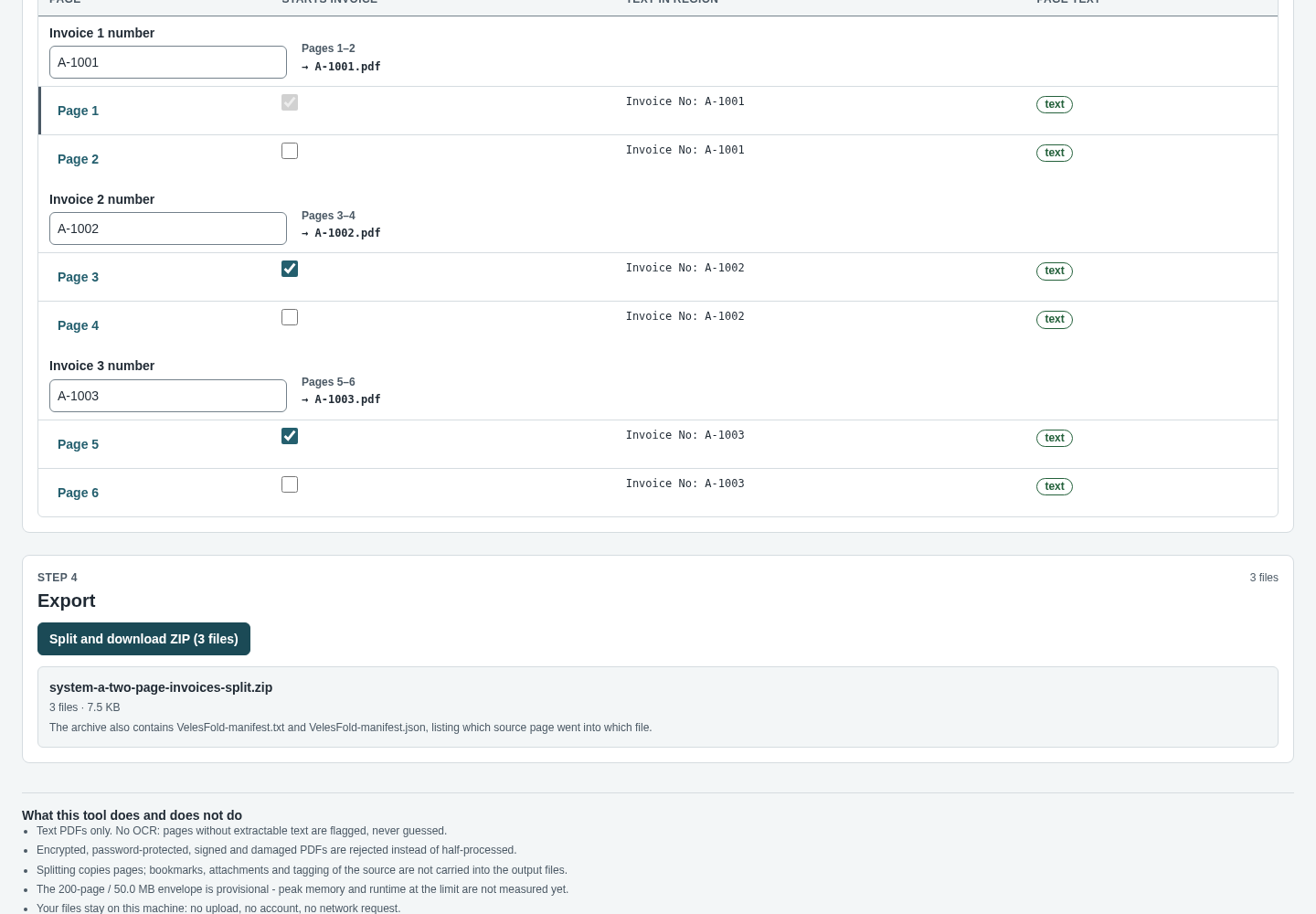Click Invoice No: A-1003 text in Page 5 row
Image resolution: width=1316 pixels, height=914 pixels.
click(x=685, y=435)
